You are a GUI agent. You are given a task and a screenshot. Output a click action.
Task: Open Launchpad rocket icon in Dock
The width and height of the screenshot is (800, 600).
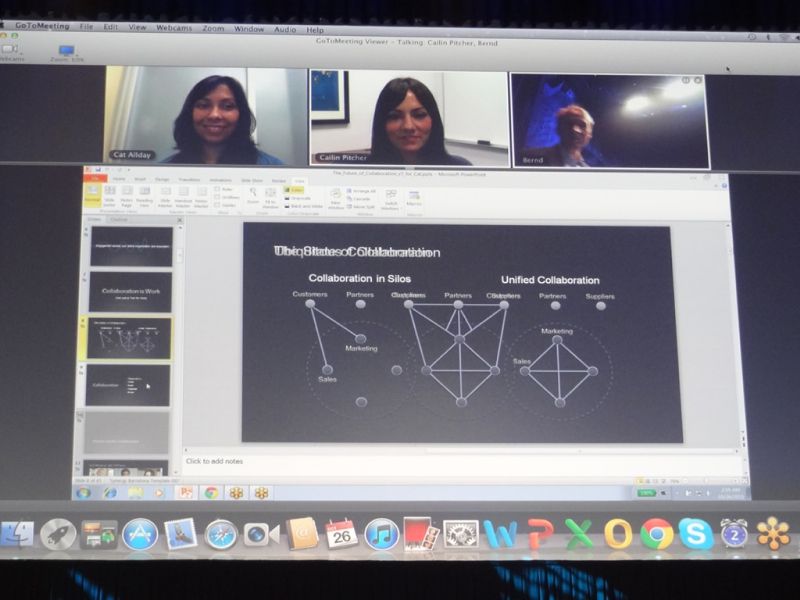click(58, 535)
